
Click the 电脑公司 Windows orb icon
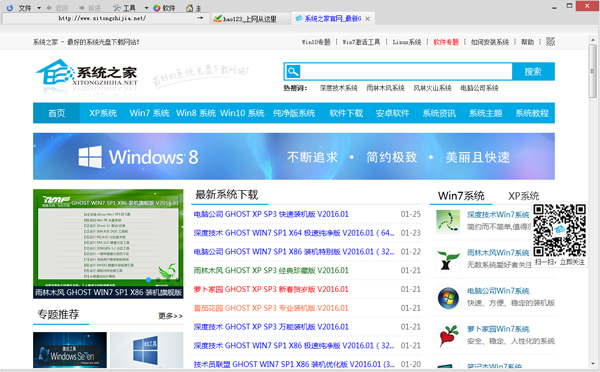[x=448, y=298]
